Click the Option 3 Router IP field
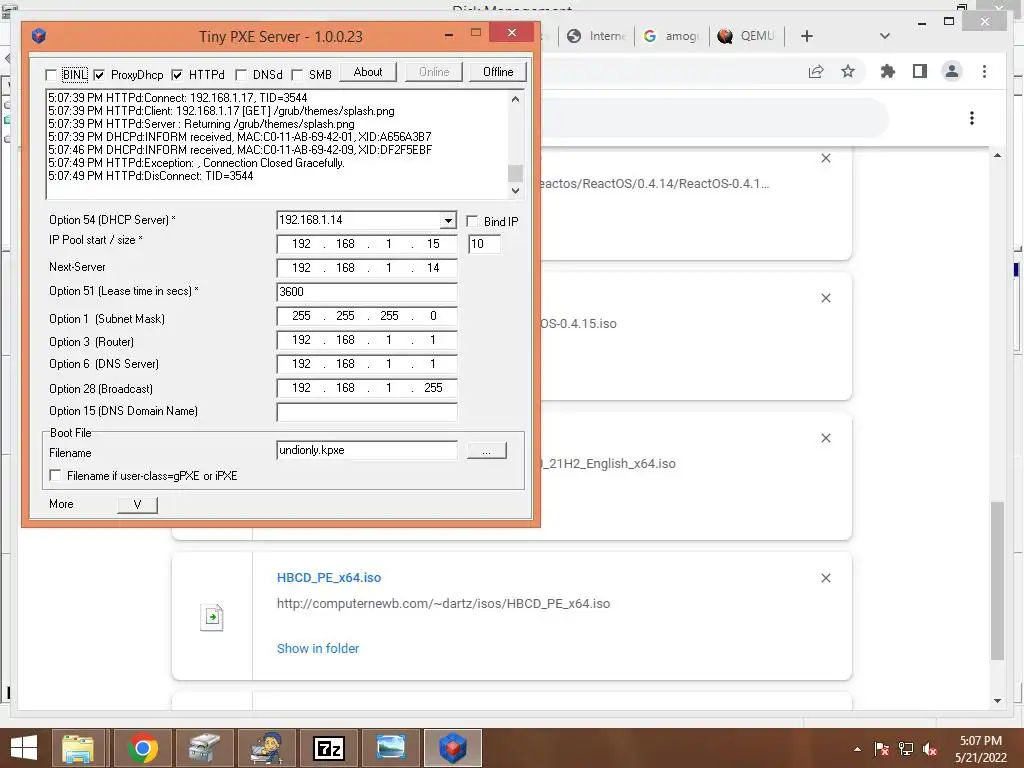The height and width of the screenshot is (768, 1024). (x=366, y=340)
